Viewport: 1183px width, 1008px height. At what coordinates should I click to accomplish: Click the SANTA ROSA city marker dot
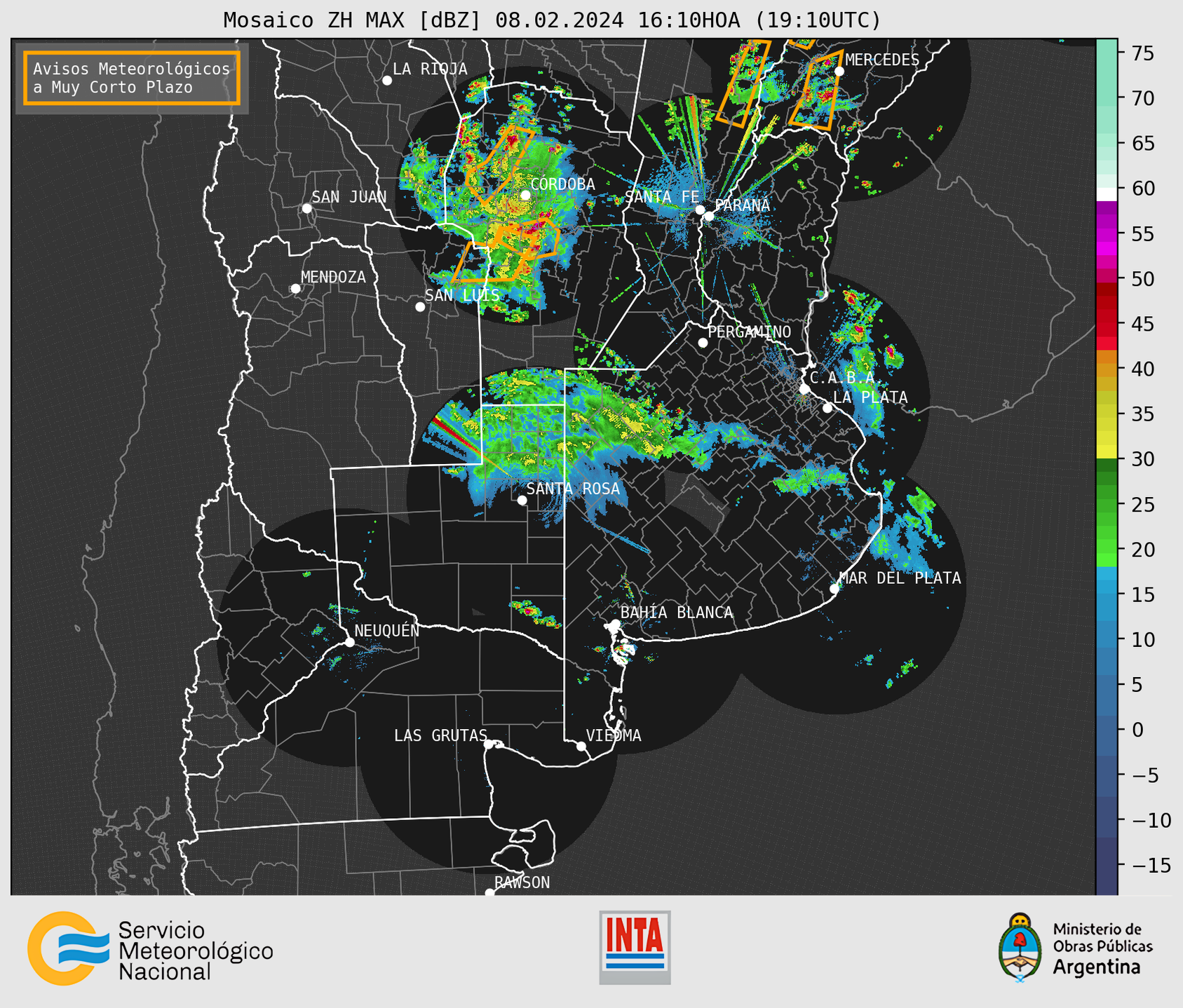coord(522,500)
